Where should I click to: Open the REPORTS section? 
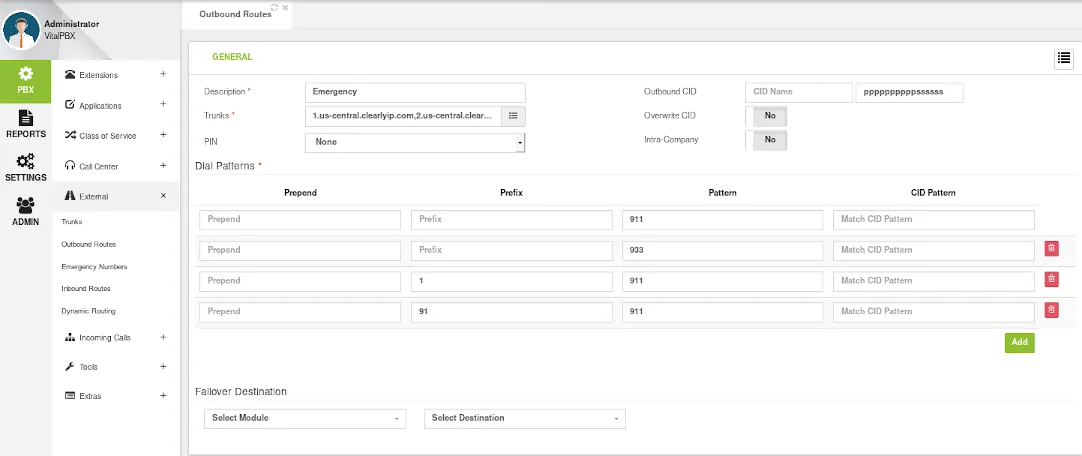(x=26, y=124)
